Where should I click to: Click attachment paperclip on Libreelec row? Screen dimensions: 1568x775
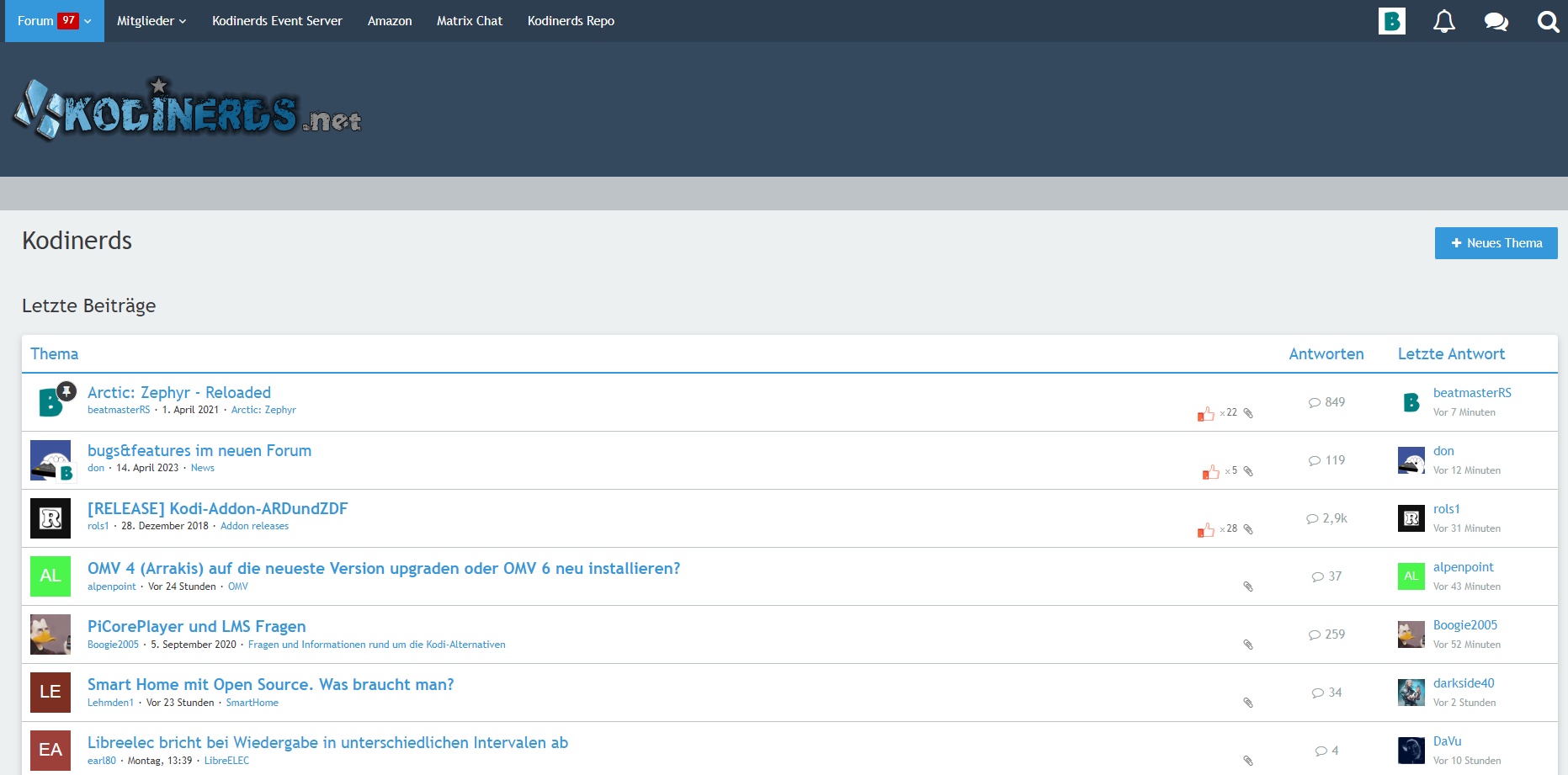[1248, 761]
